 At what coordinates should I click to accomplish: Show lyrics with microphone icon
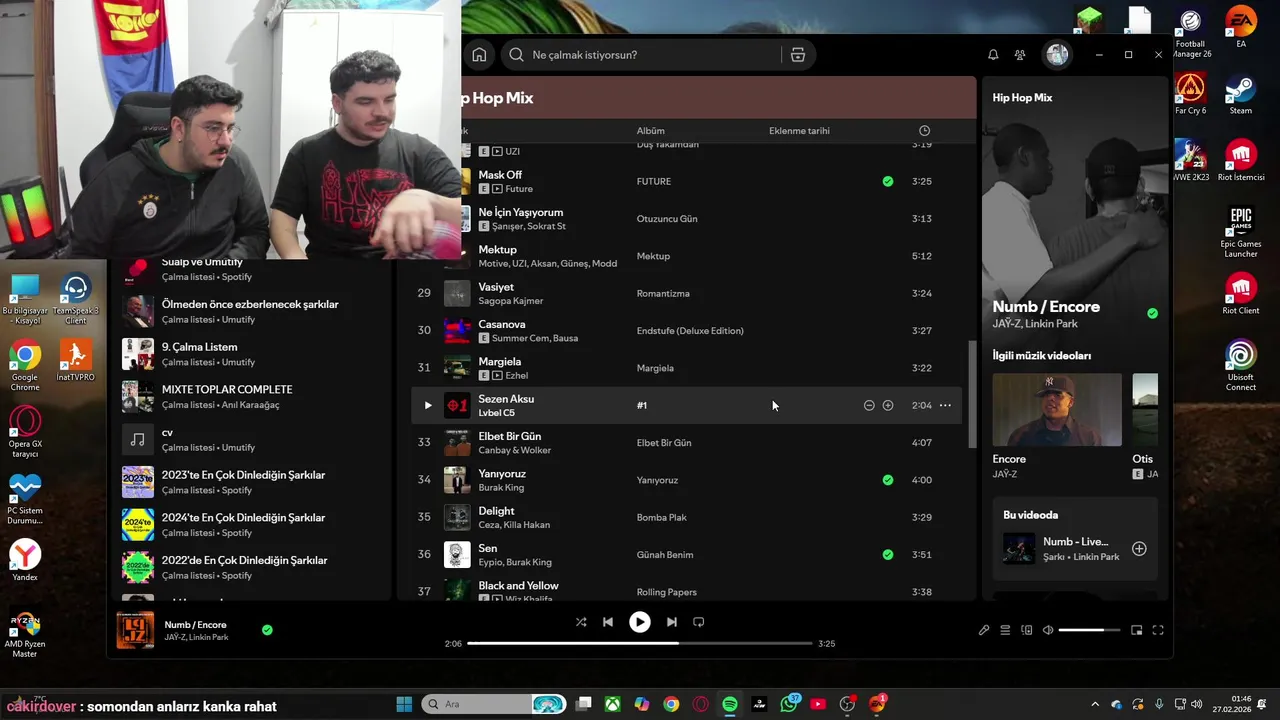point(984,630)
